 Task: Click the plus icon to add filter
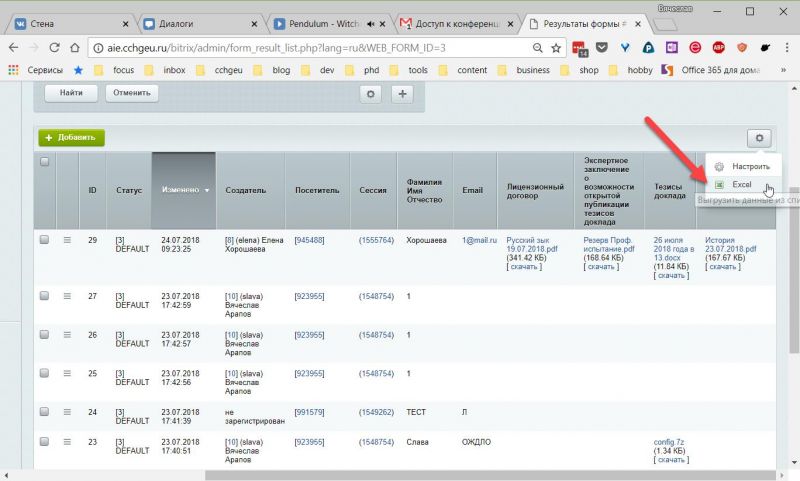[x=402, y=93]
